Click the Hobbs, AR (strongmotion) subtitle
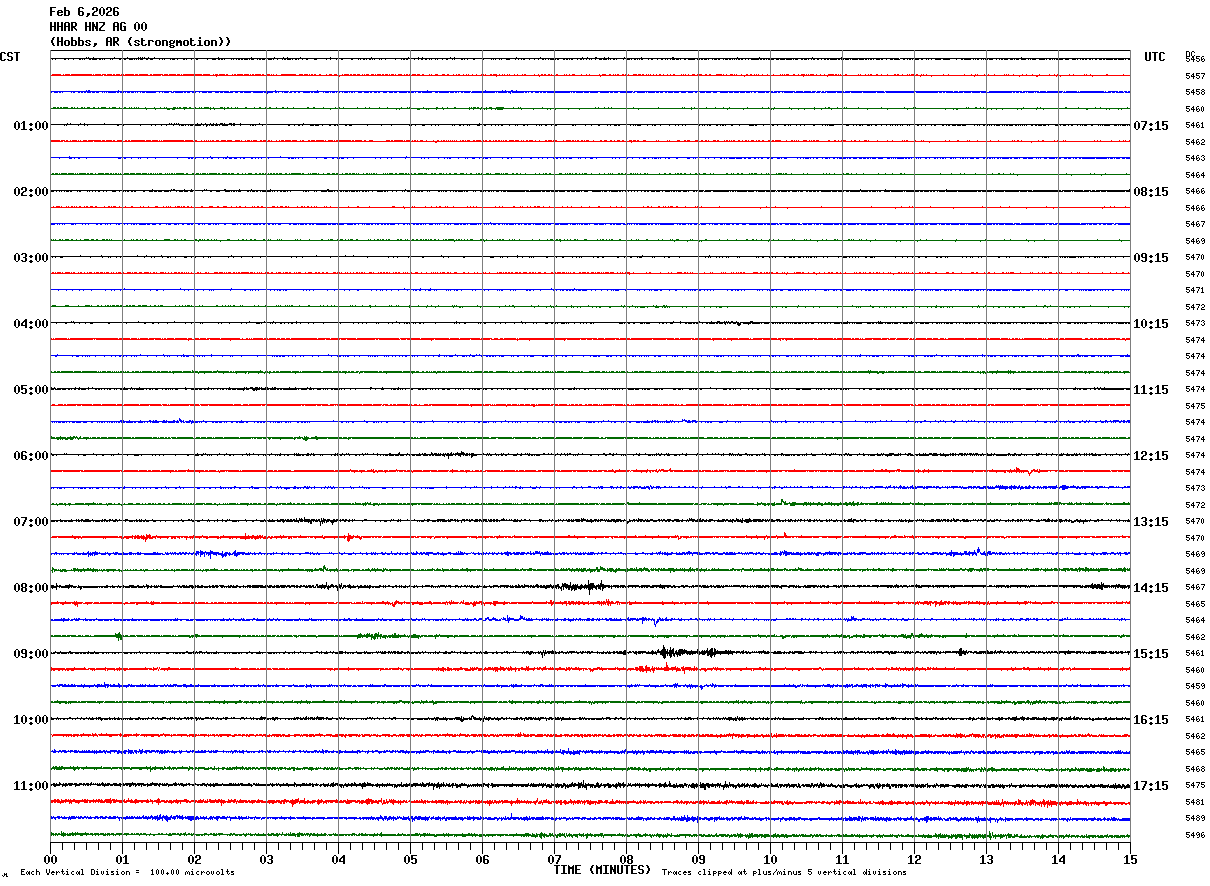The image size is (1210, 886). coord(140,42)
